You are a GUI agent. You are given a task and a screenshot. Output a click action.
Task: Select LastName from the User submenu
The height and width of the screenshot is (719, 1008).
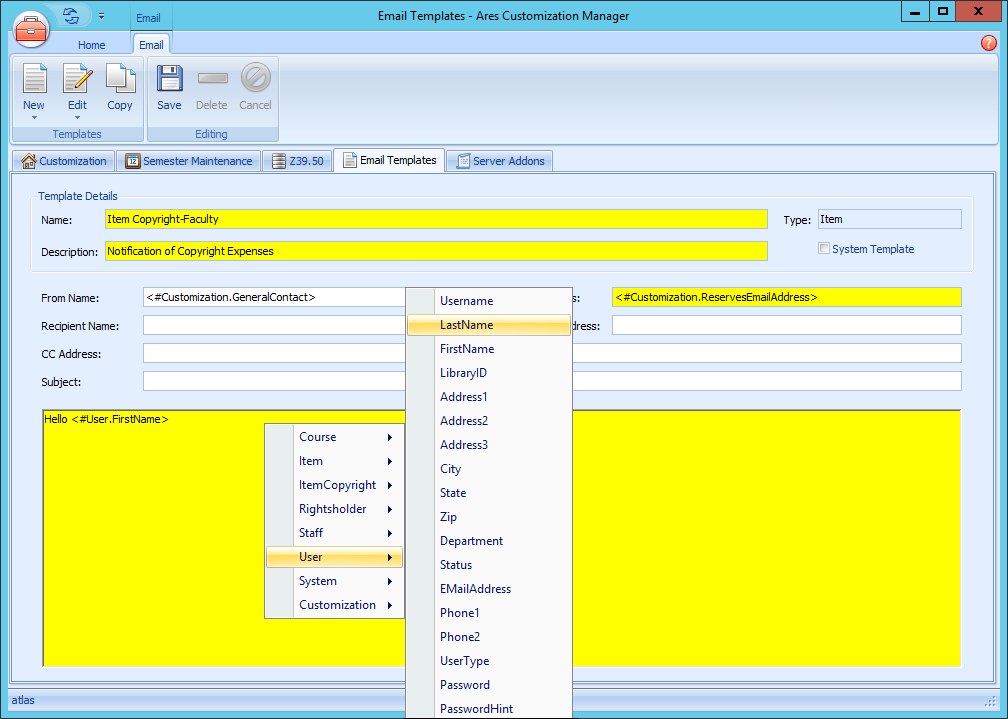click(x=470, y=324)
